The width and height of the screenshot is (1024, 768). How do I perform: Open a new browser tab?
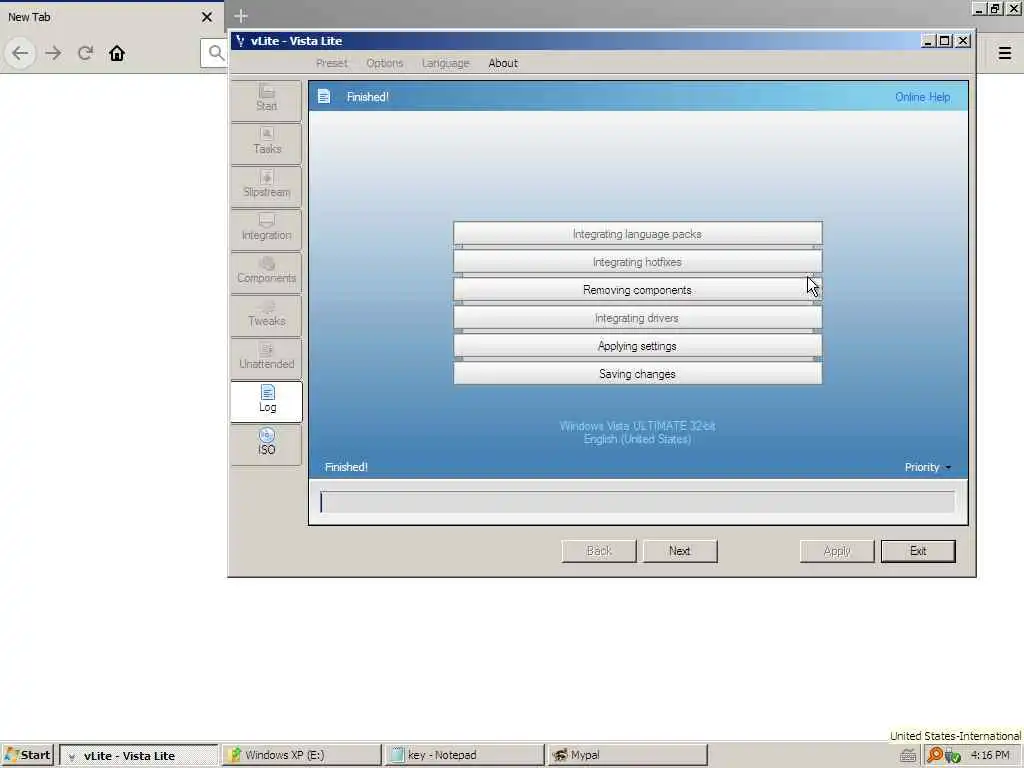(241, 16)
